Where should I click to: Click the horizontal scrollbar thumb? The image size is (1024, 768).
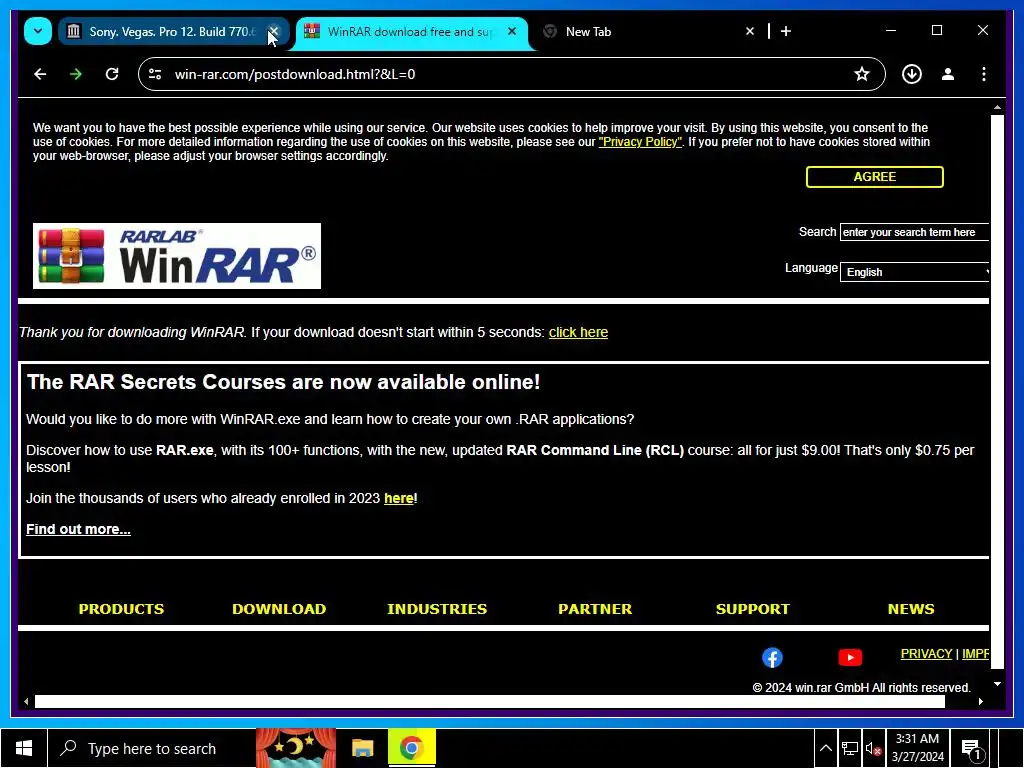490,701
